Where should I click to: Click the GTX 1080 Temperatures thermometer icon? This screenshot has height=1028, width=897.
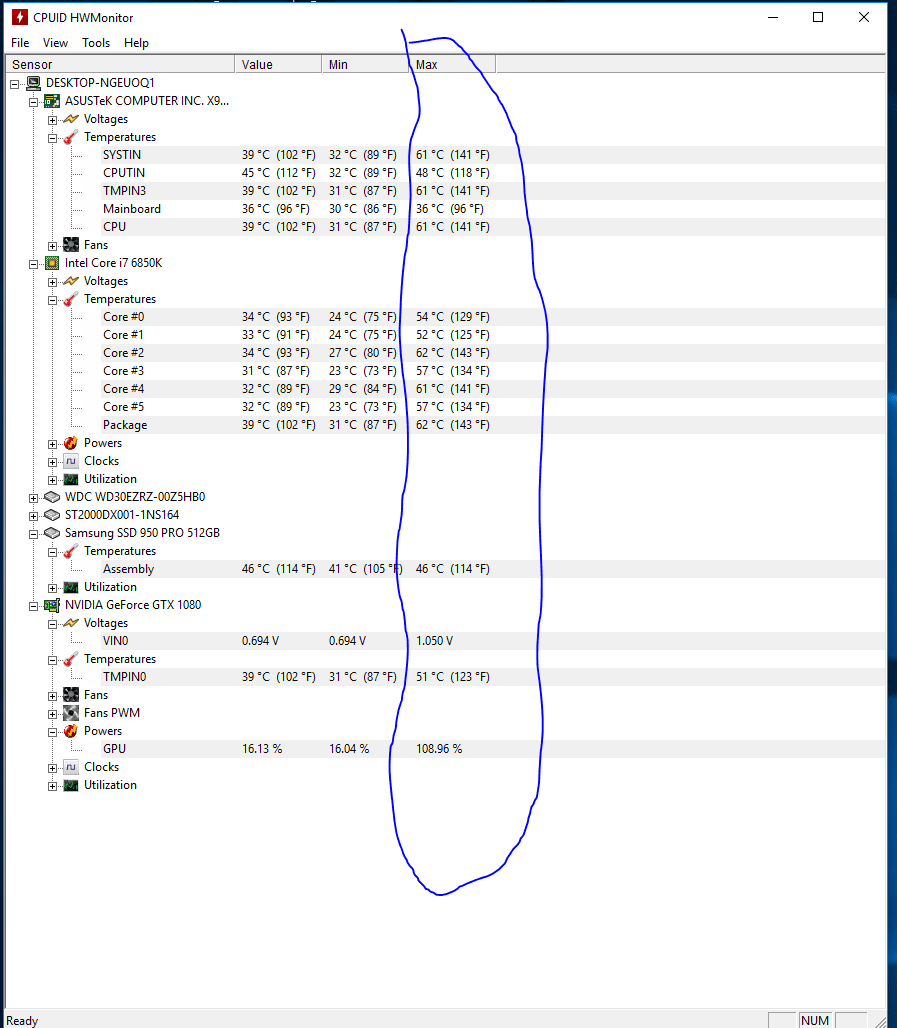pos(71,659)
